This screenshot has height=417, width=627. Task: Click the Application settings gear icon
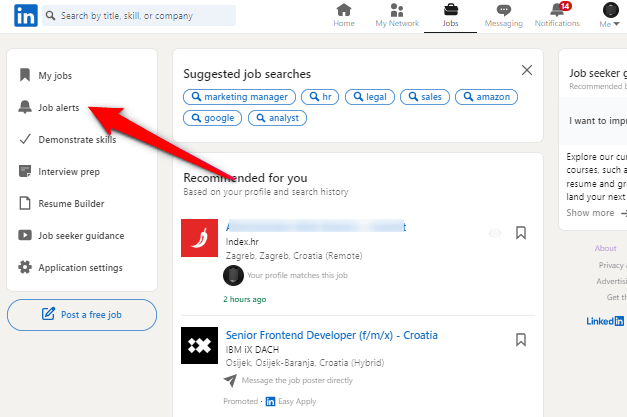[x=25, y=267]
